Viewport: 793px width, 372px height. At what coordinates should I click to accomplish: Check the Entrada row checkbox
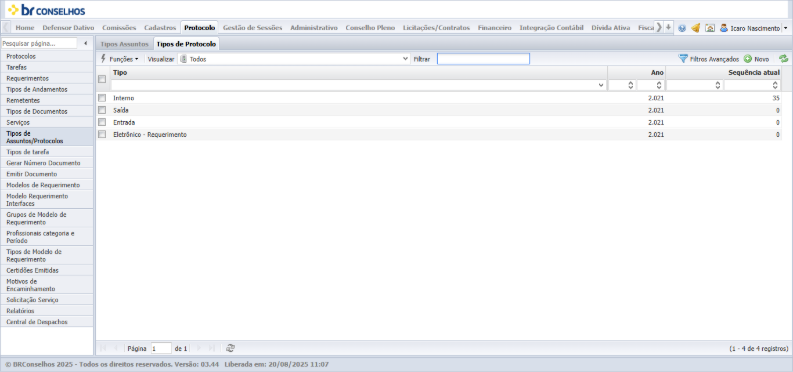(102, 122)
